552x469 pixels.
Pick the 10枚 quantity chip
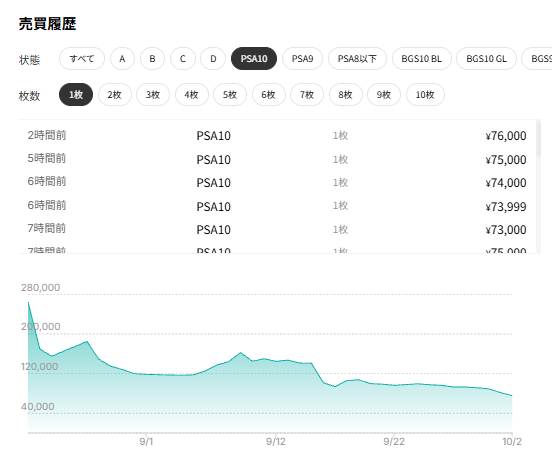tap(425, 95)
